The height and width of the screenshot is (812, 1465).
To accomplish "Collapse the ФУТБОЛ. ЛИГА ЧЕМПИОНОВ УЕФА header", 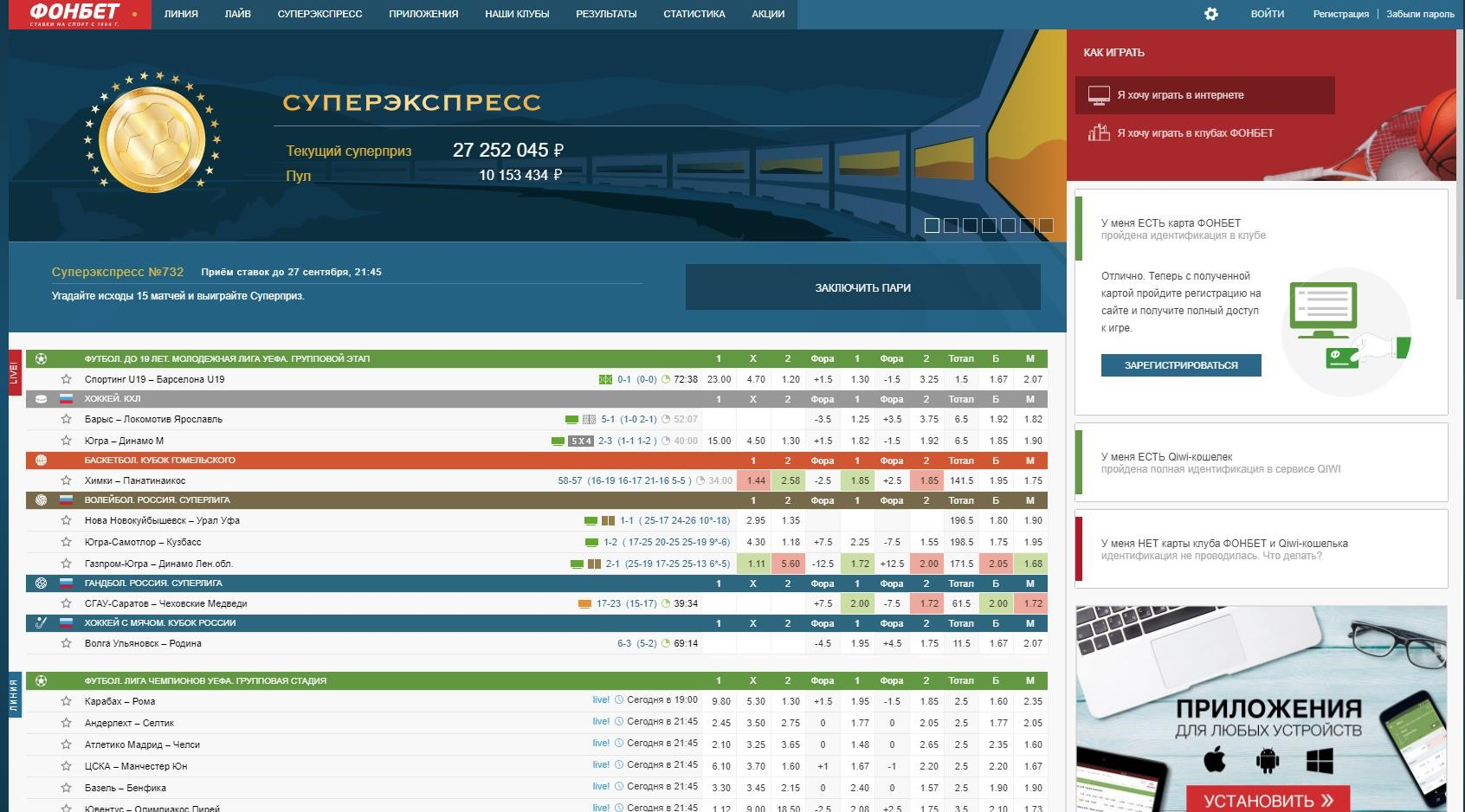I will [537, 681].
